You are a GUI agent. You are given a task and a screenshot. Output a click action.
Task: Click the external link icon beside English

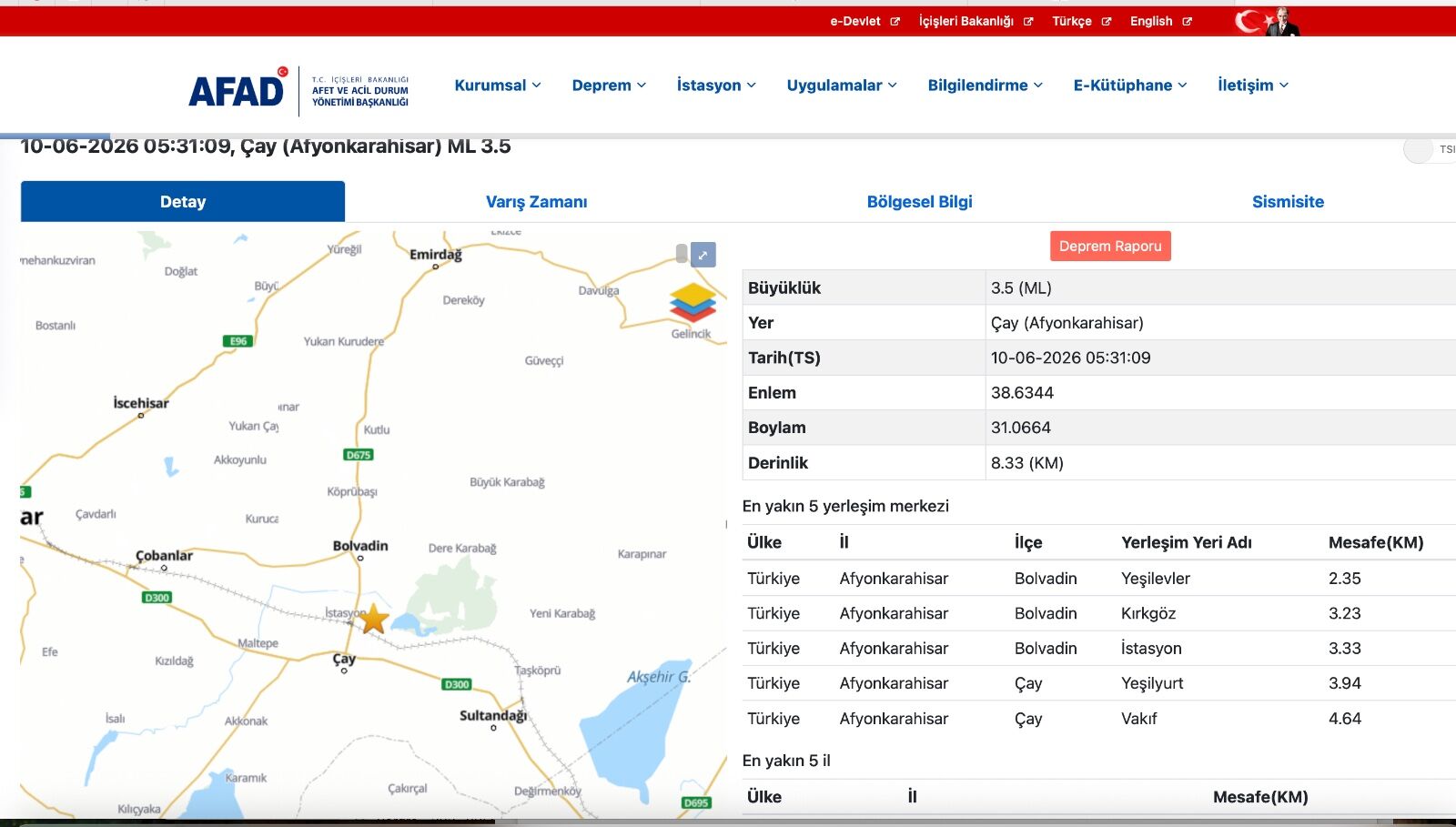click(1187, 22)
